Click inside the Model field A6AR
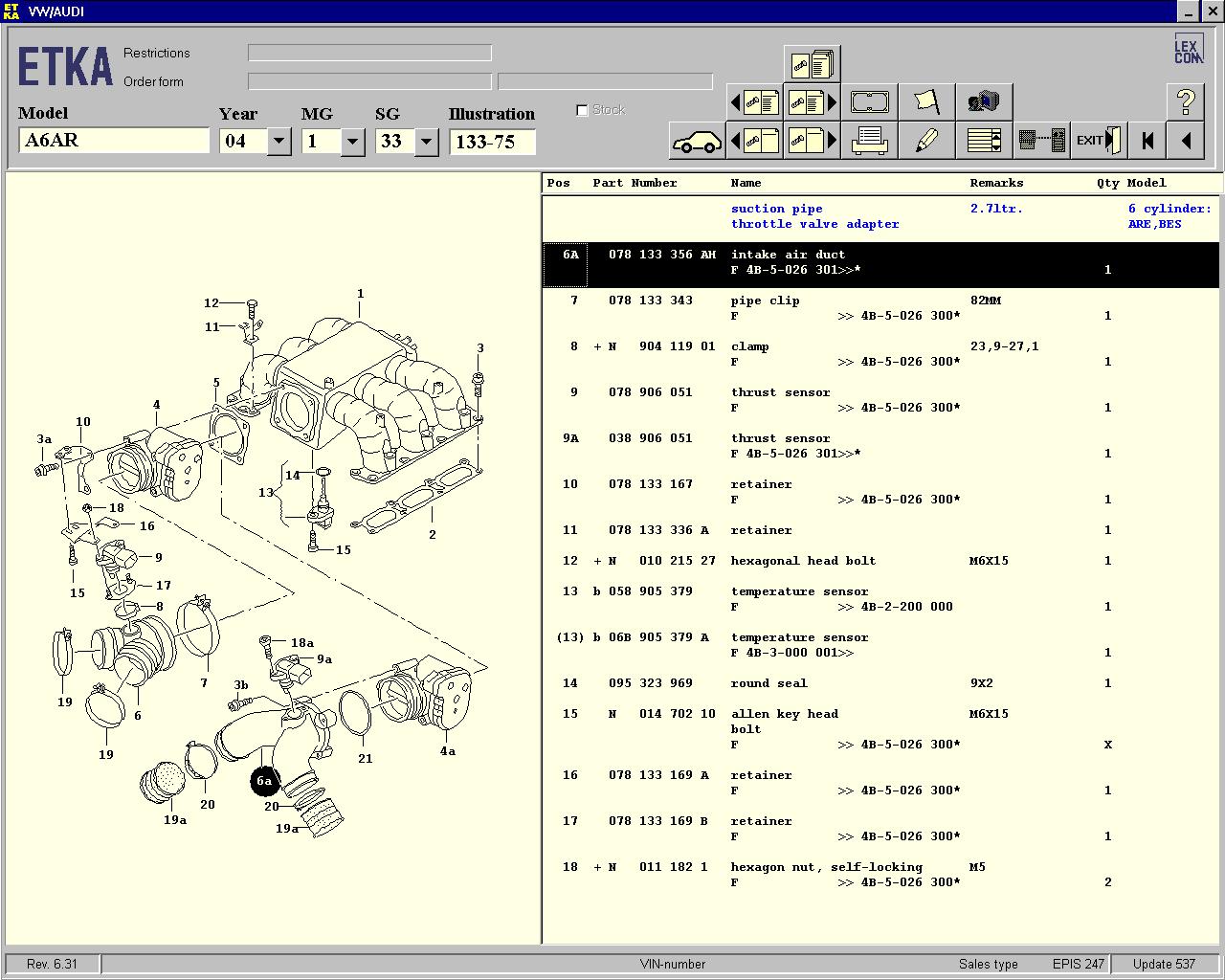 pyautogui.click(x=113, y=141)
